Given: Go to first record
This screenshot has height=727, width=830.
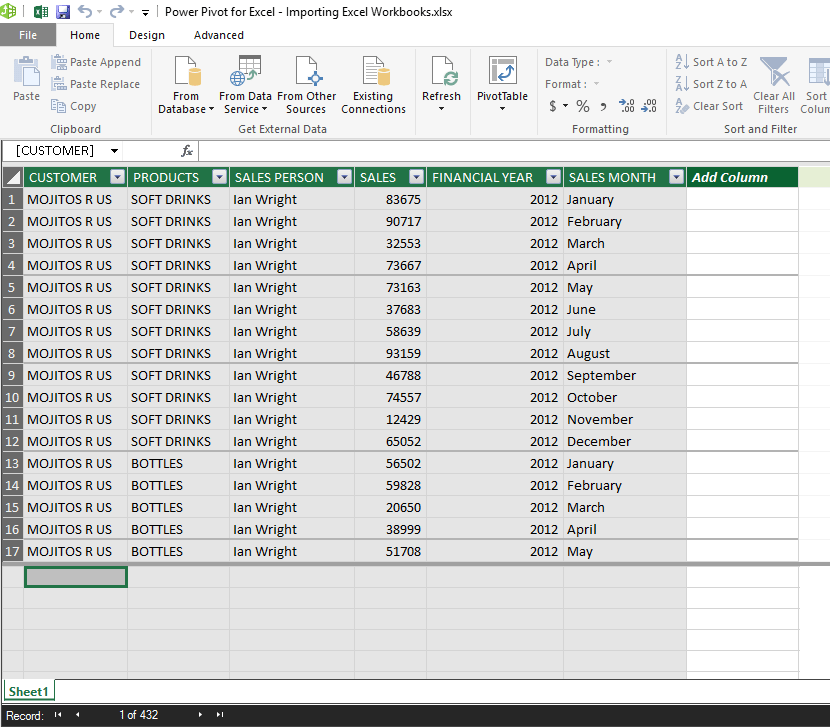Looking at the screenshot, I should (58, 715).
